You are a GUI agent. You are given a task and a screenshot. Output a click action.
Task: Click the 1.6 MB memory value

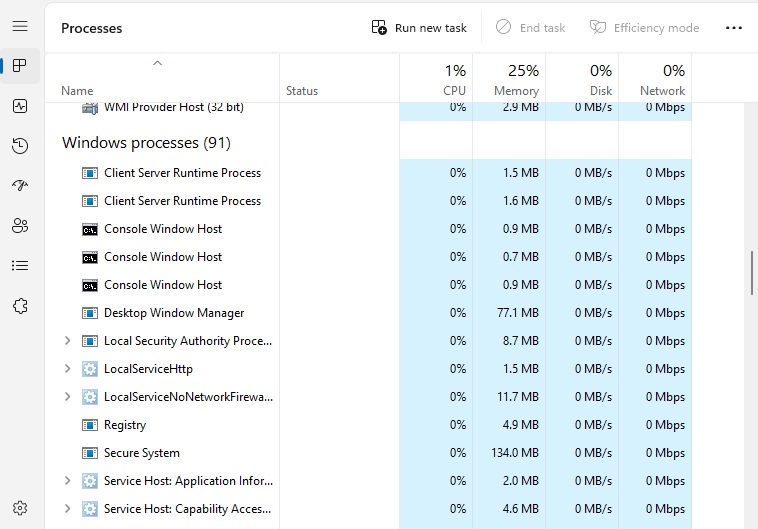520,201
